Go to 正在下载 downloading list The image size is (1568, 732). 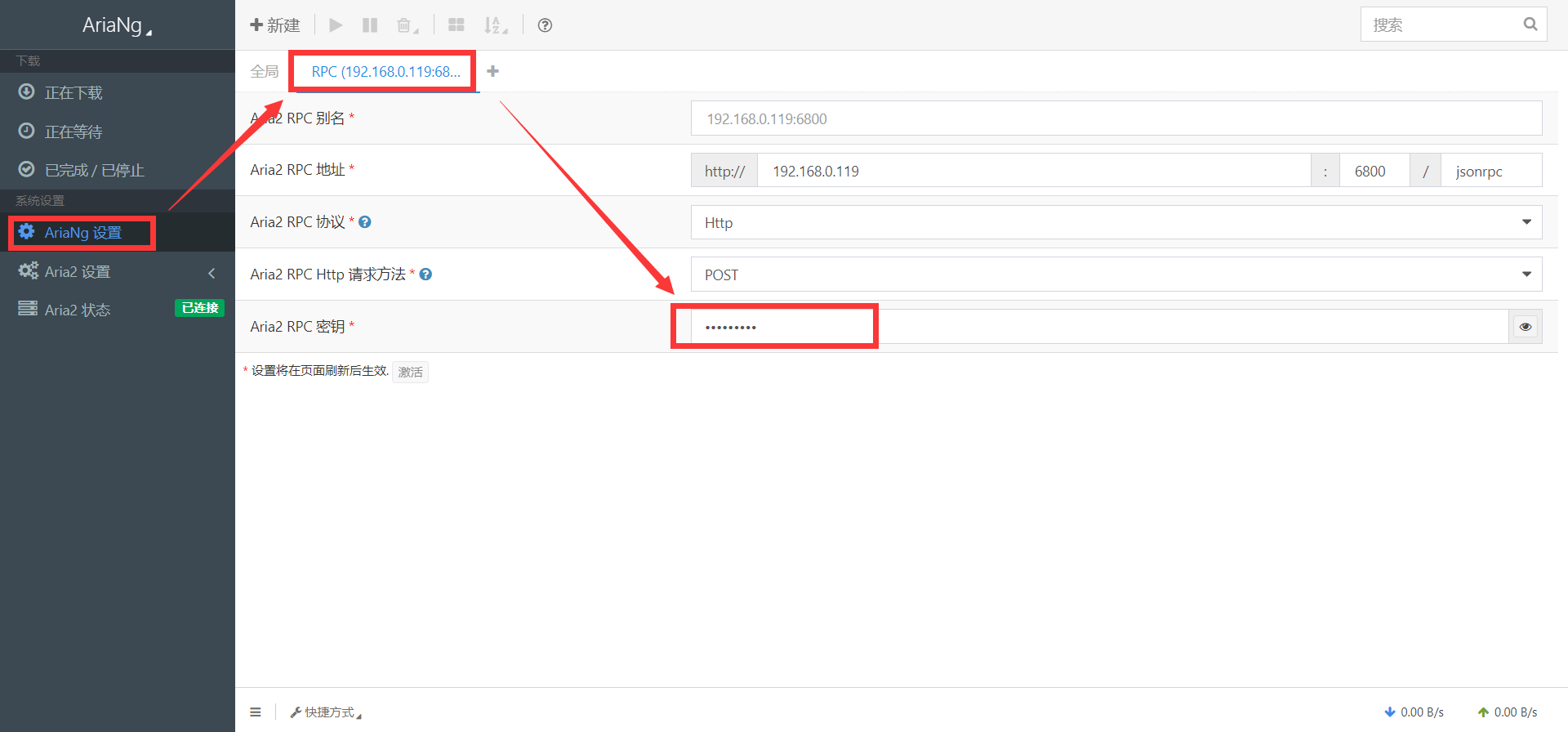click(x=118, y=92)
